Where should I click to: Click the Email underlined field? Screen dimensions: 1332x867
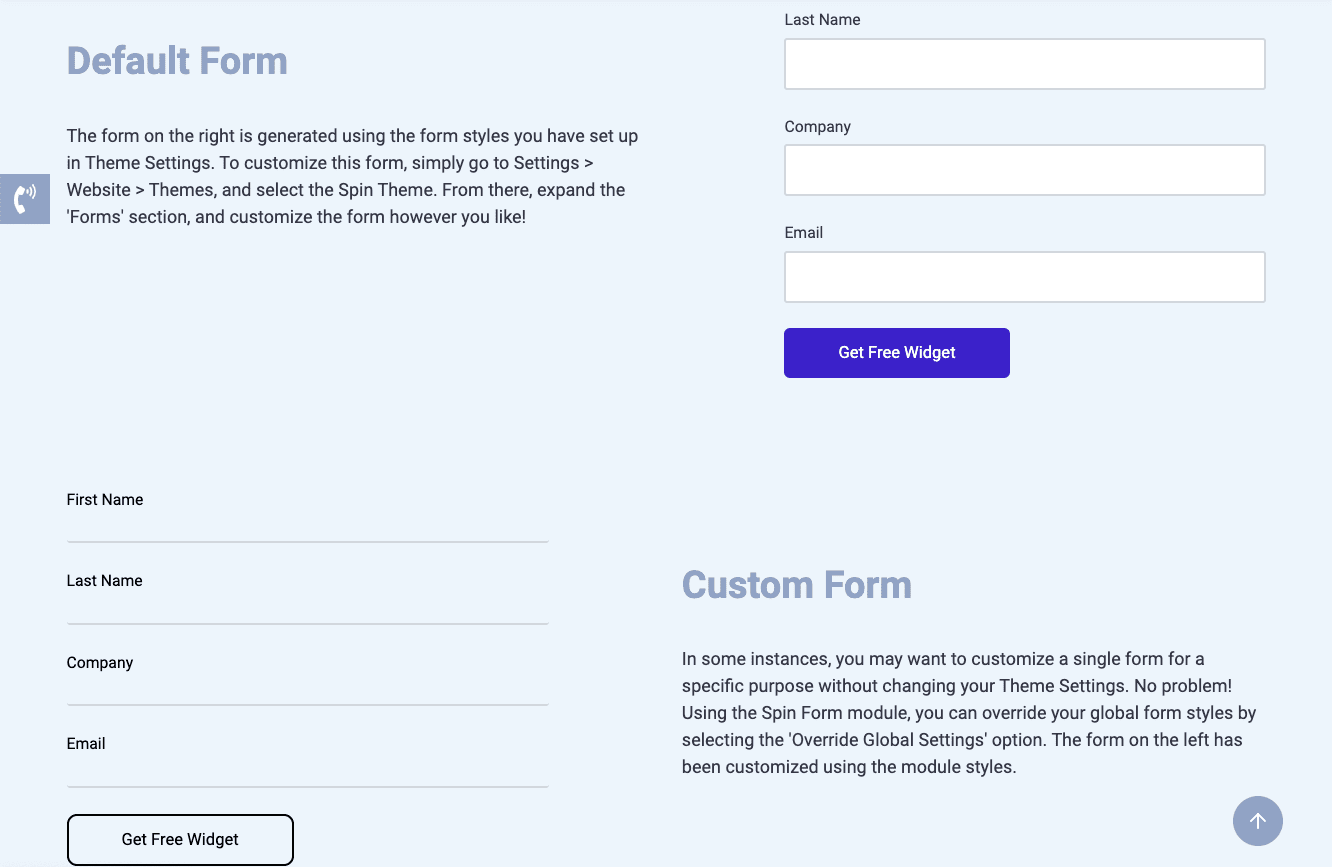(307, 776)
